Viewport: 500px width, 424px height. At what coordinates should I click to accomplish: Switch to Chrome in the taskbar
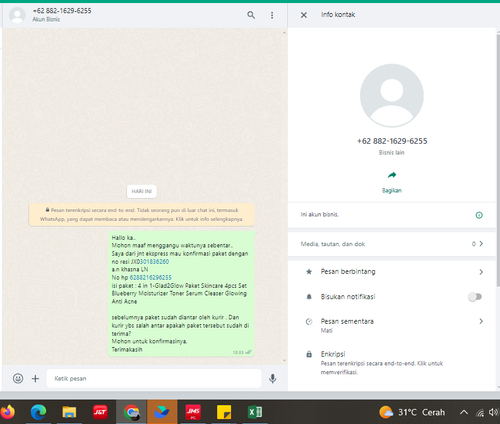coord(131,412)
